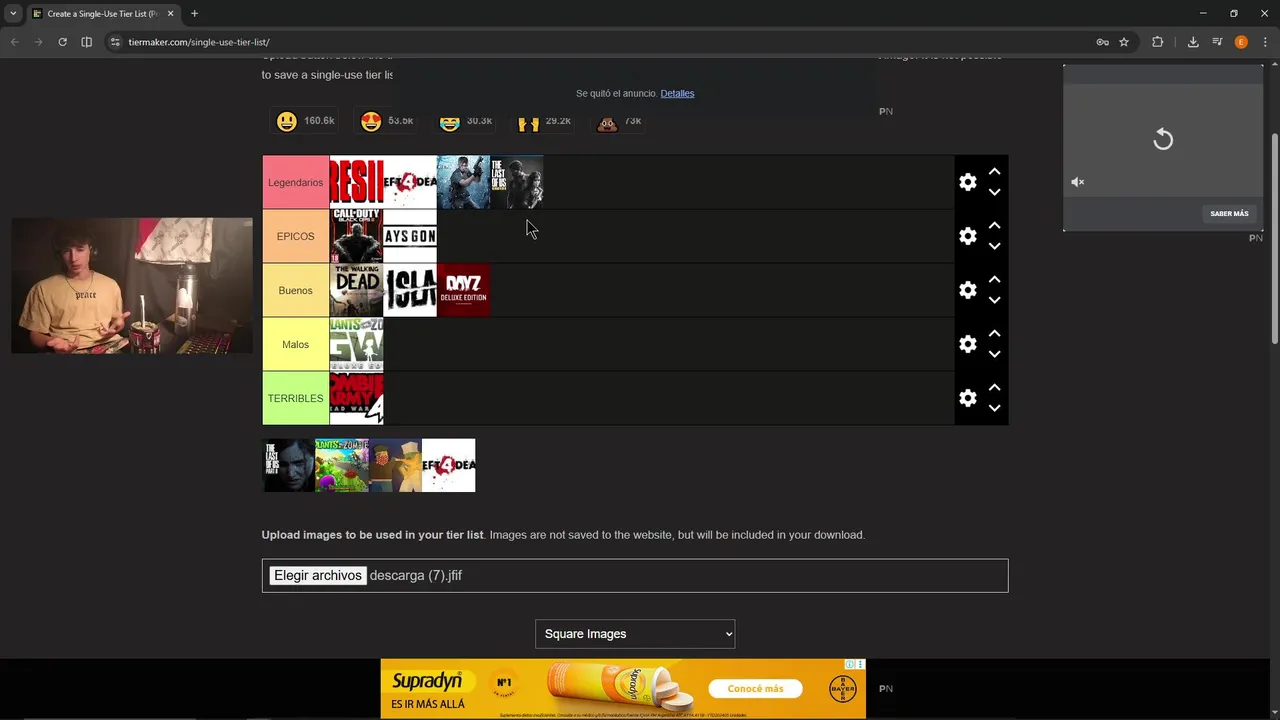
Task: Click Conocé más on Supradyn banner
Action: pyautogui.click(x=755, y=688)
